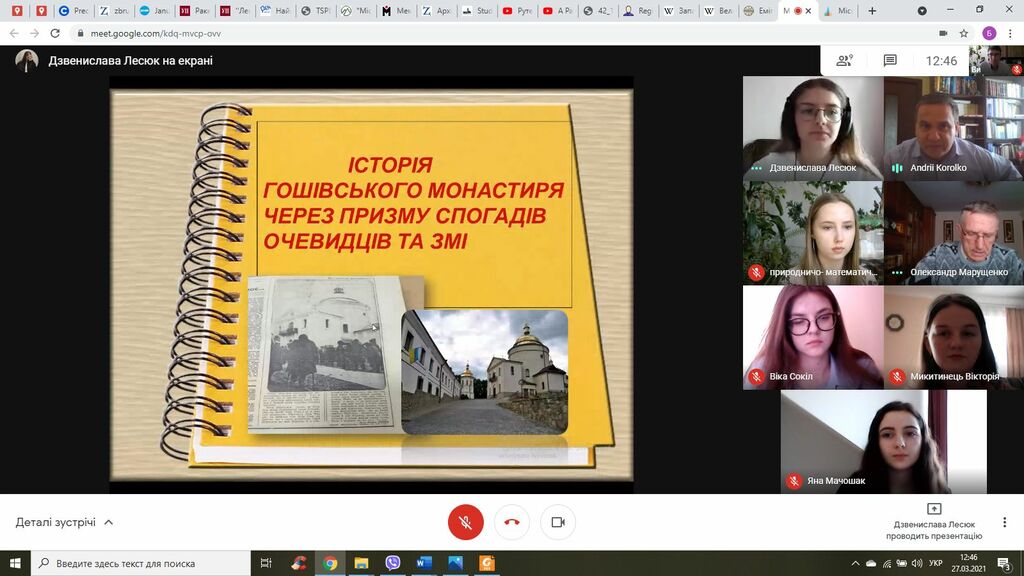Open Microsoft Word from the taskbar
Image resolution: width=1024 pixels, height=576 pixels.
click(423, 563)
